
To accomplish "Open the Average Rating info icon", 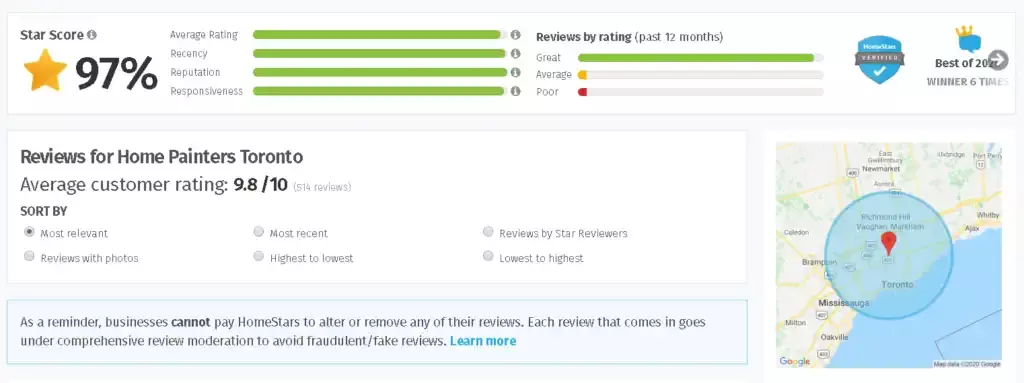I will tap(515, 35).
